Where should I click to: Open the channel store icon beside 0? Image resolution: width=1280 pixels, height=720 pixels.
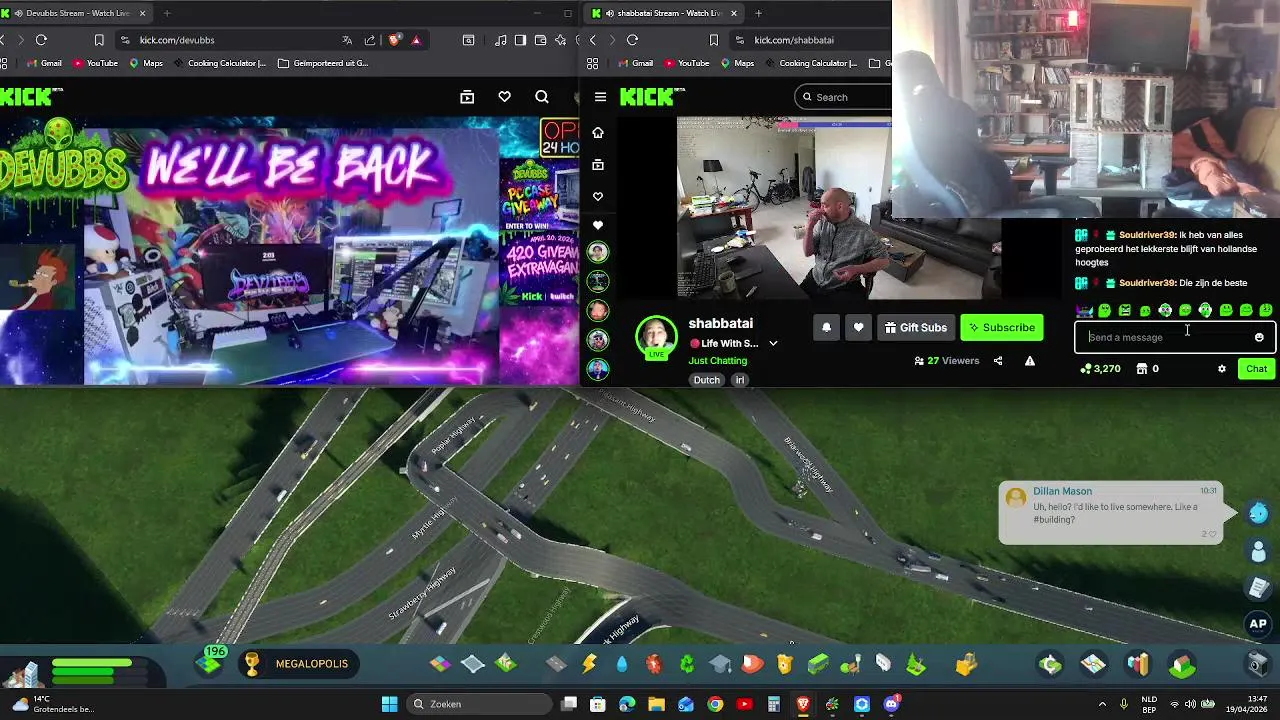(x=1141, y=369)
